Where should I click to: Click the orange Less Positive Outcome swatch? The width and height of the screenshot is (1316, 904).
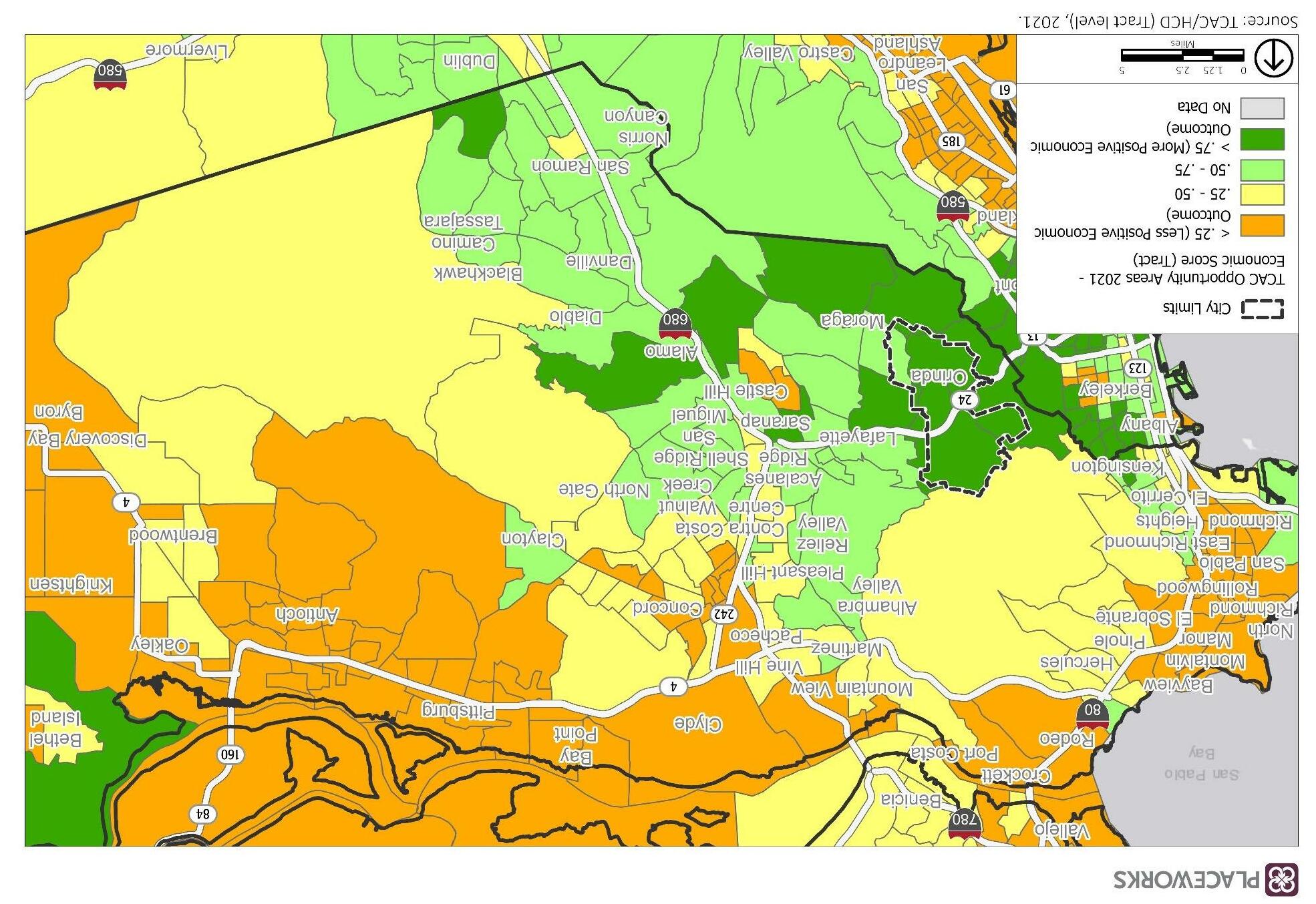(x=1262, y=225)
